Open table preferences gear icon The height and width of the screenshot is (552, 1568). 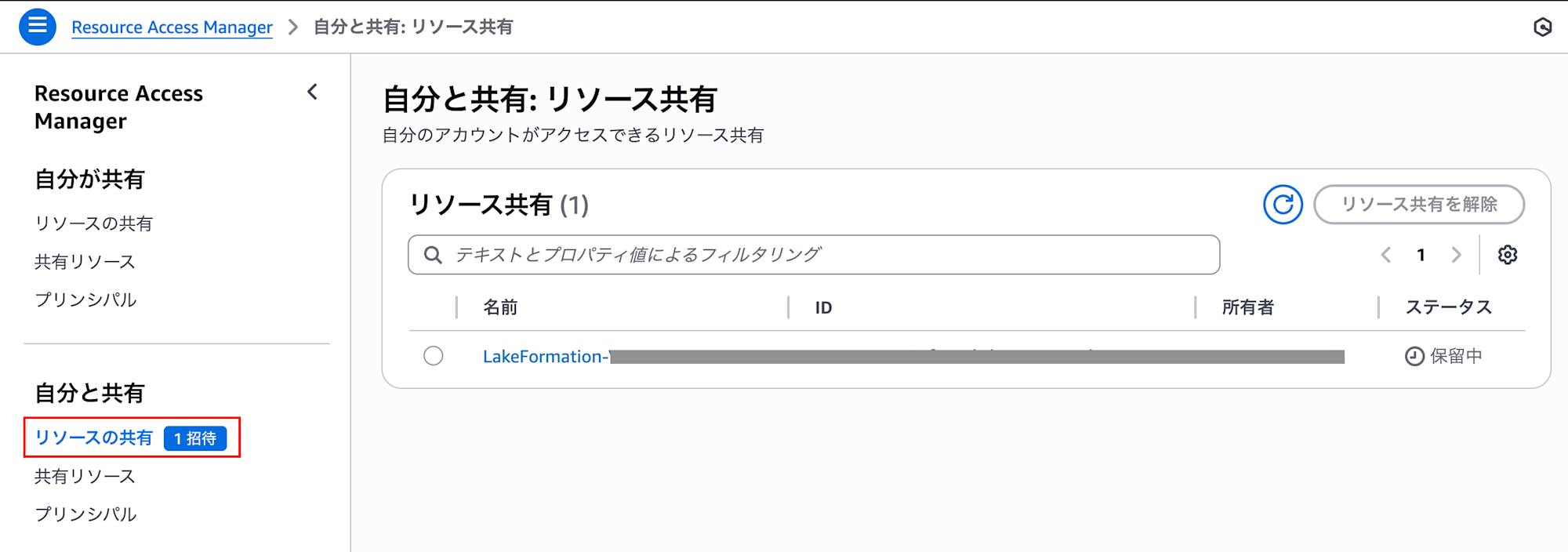point(1507,255)
